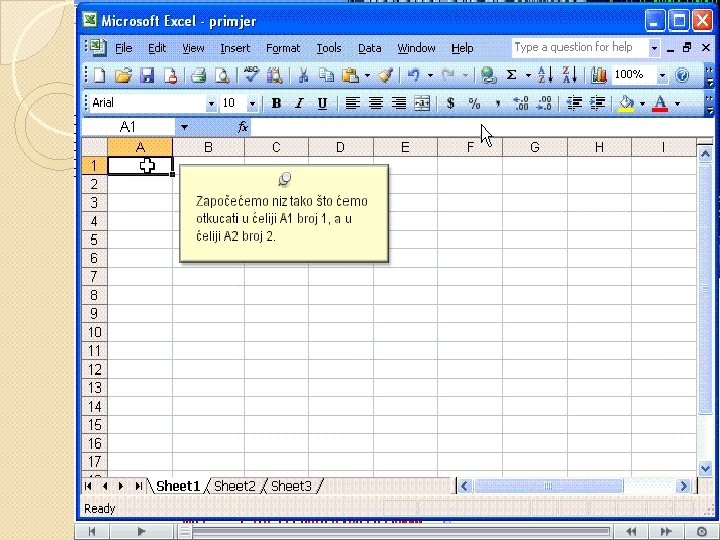Toggle Bold formatting
This screenshot has width=720, height=540.
click(x=276, y=104)
